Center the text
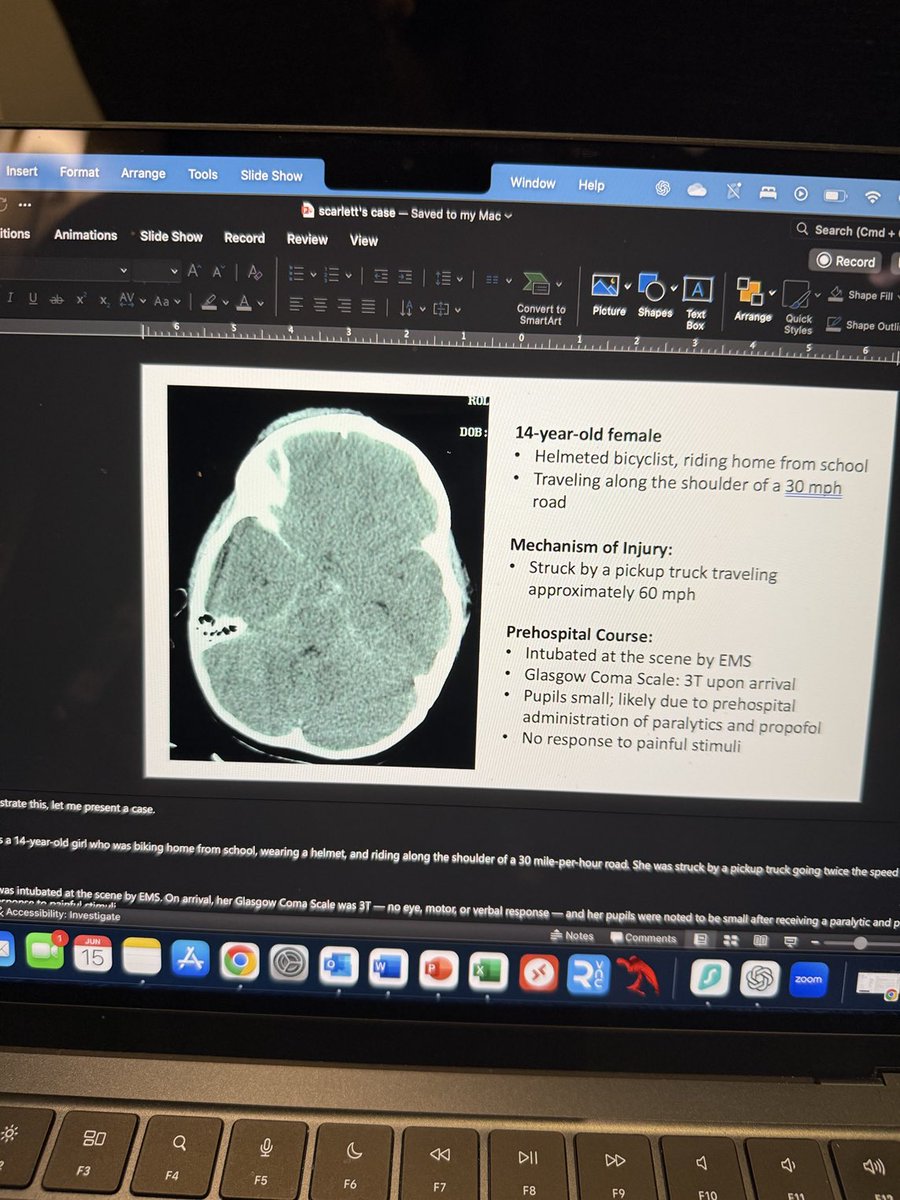The height and width of the screenshot is (1200, 900). [321, 306]
